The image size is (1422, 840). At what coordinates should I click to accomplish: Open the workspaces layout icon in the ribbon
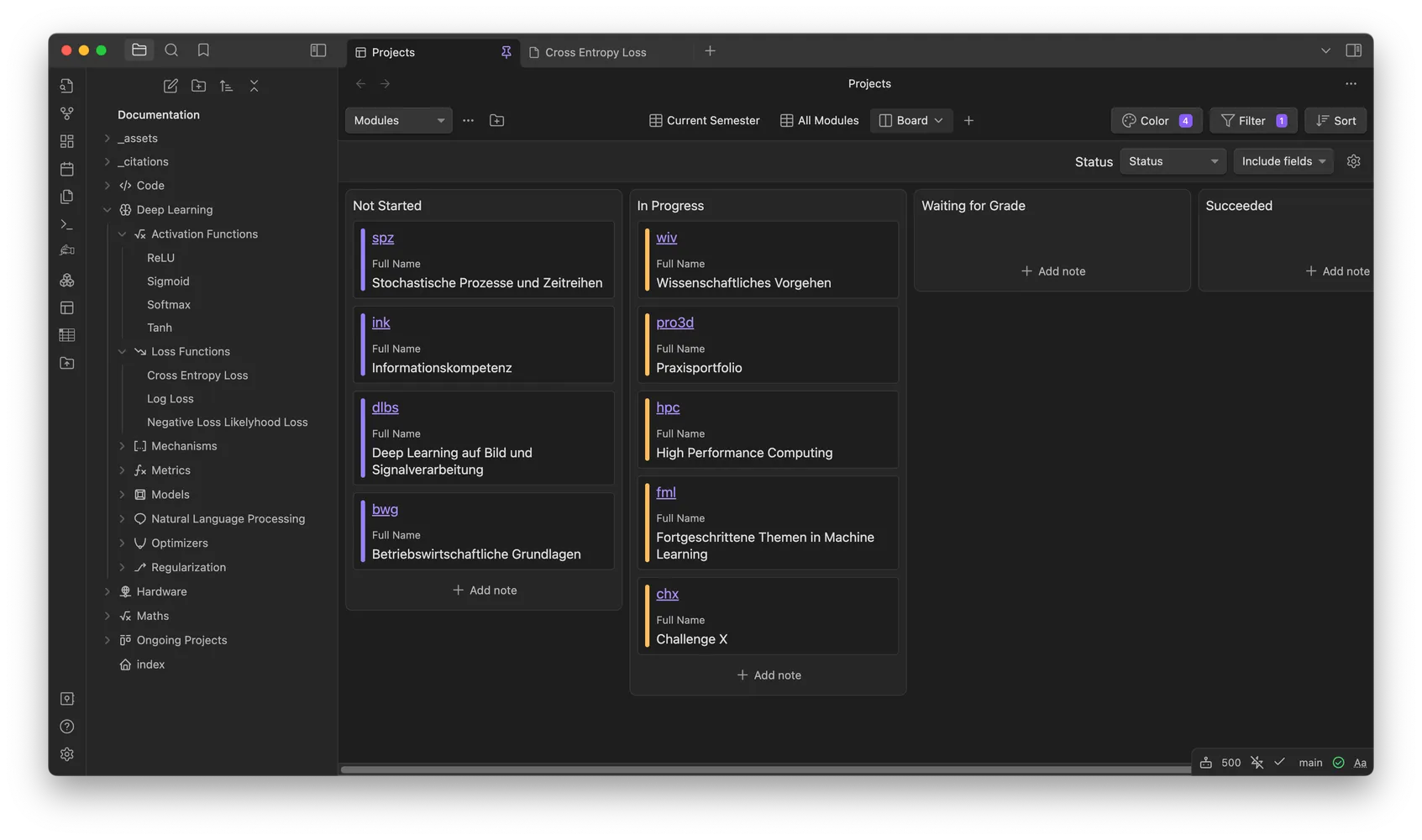tap(66, 307)
